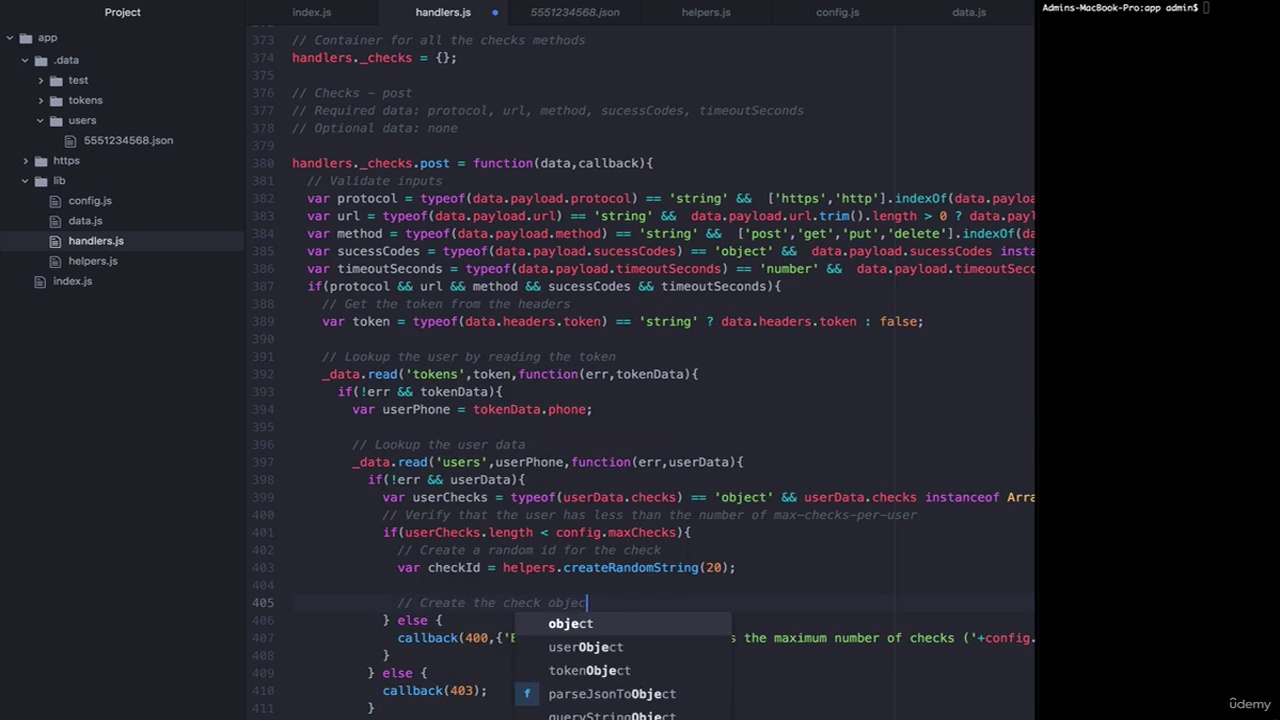Switch to the 5551234568.json tab

[x=575, y=12]
